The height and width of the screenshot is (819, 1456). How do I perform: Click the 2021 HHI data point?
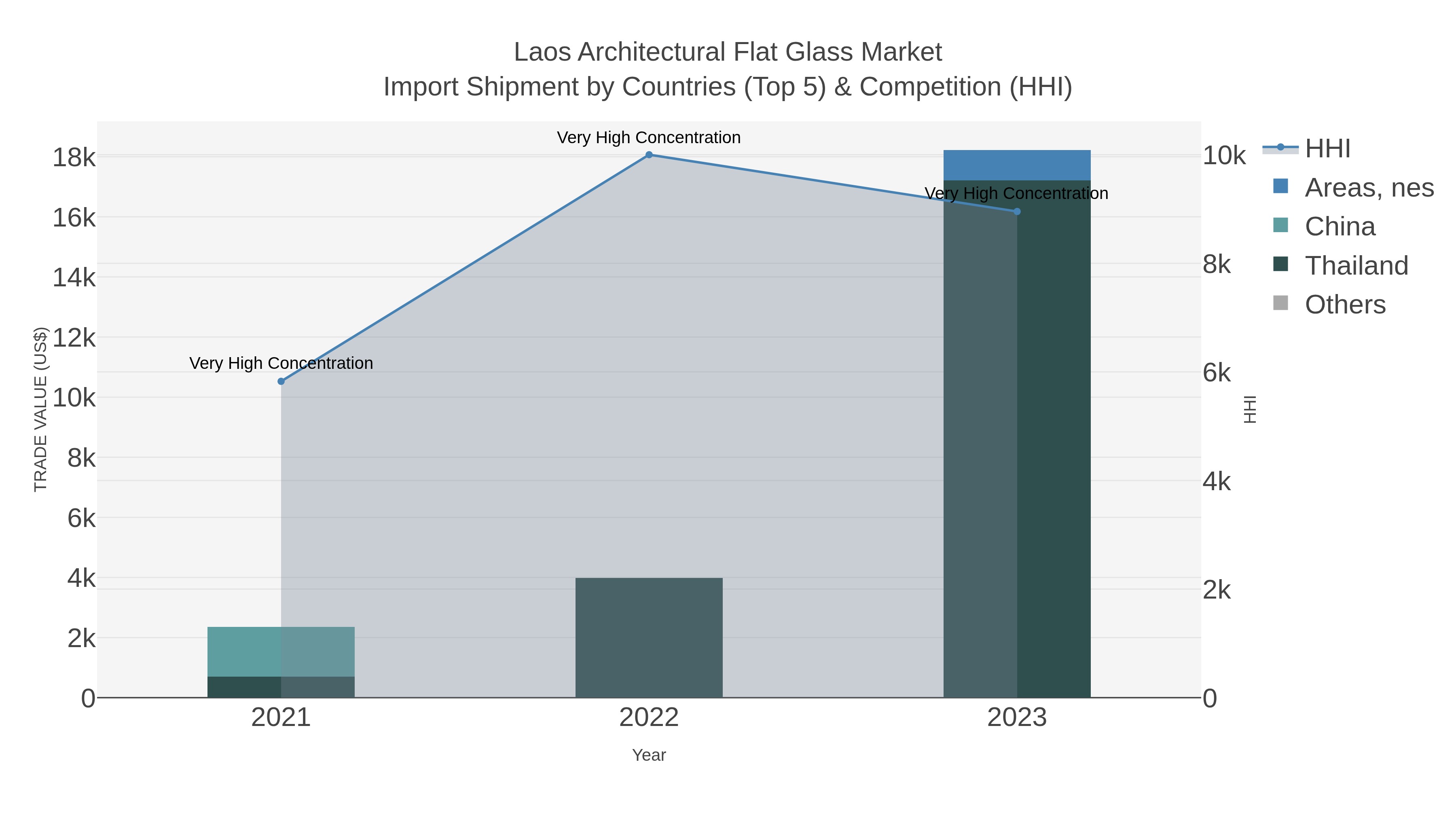(x=281, y=381)
